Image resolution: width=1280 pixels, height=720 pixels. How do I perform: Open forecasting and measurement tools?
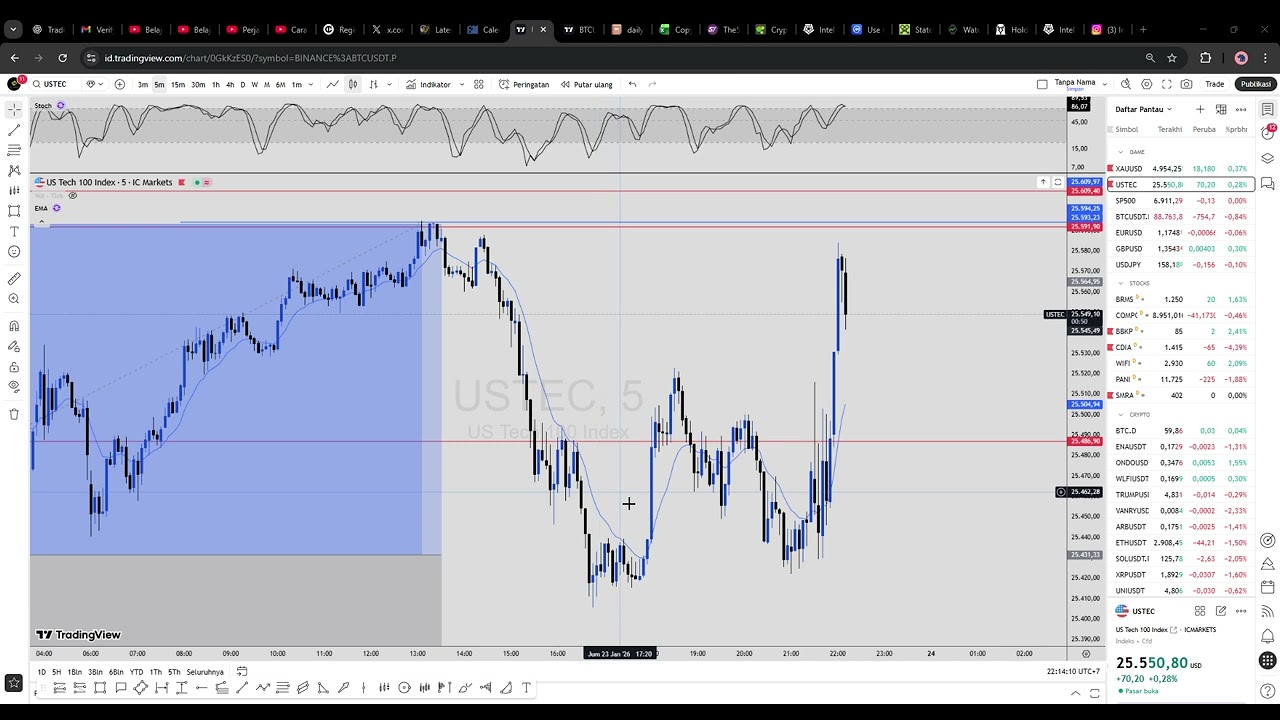pos(14,190)
